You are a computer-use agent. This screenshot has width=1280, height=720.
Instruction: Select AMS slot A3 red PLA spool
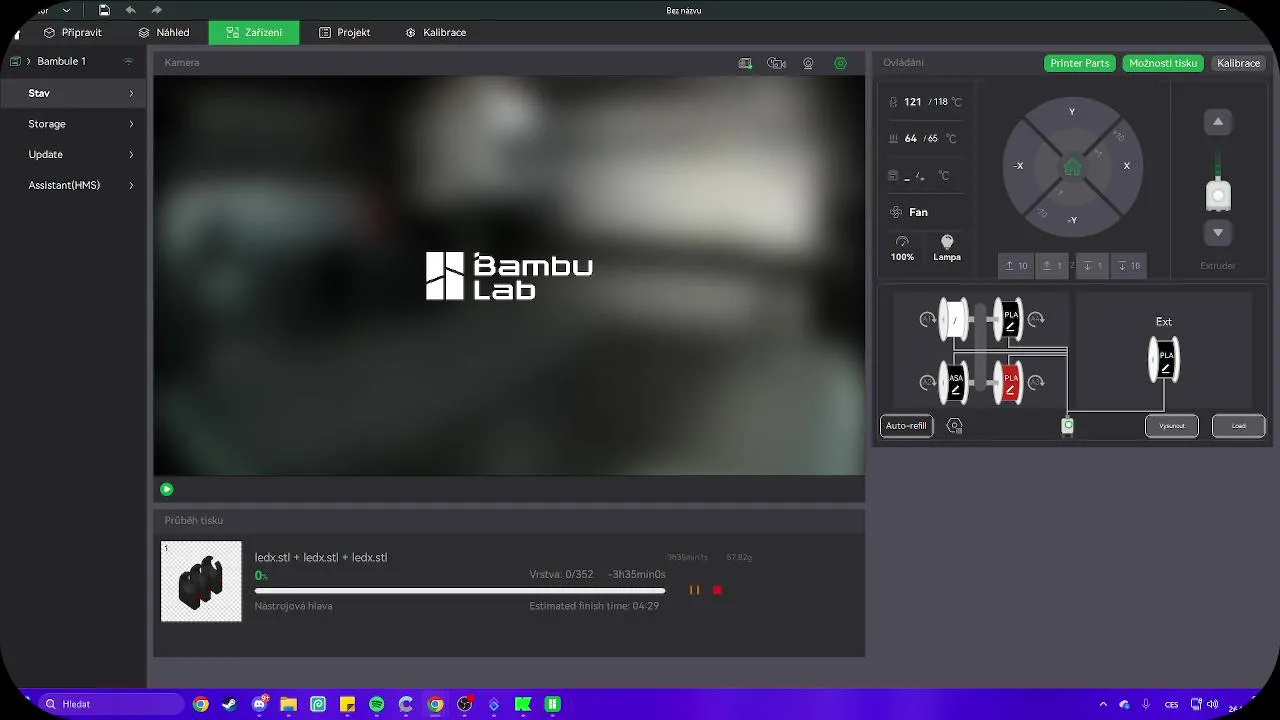click(x=1010, y=382)
